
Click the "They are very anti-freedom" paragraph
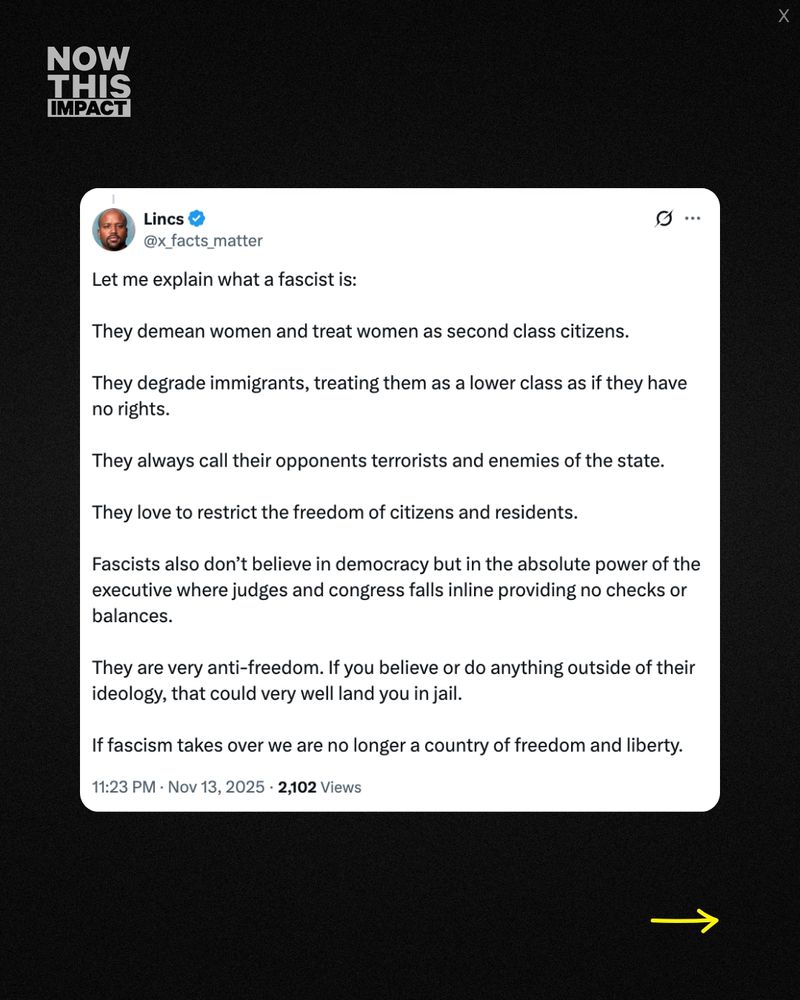point(393,680)
